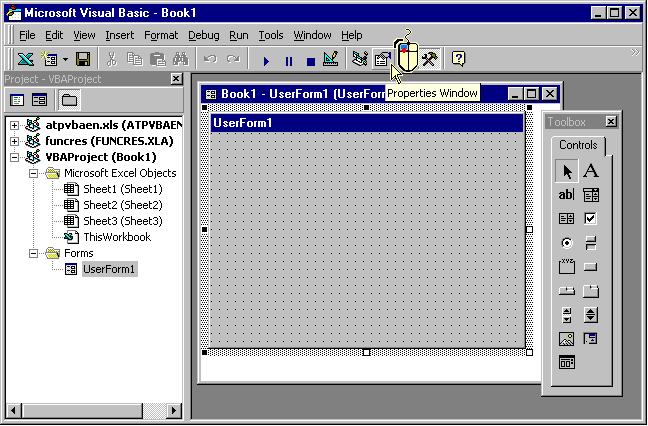This screenshot has width=648, height=426.
Task: Click View Object icon in the Project panel
Action: click(x=40, y=100)
